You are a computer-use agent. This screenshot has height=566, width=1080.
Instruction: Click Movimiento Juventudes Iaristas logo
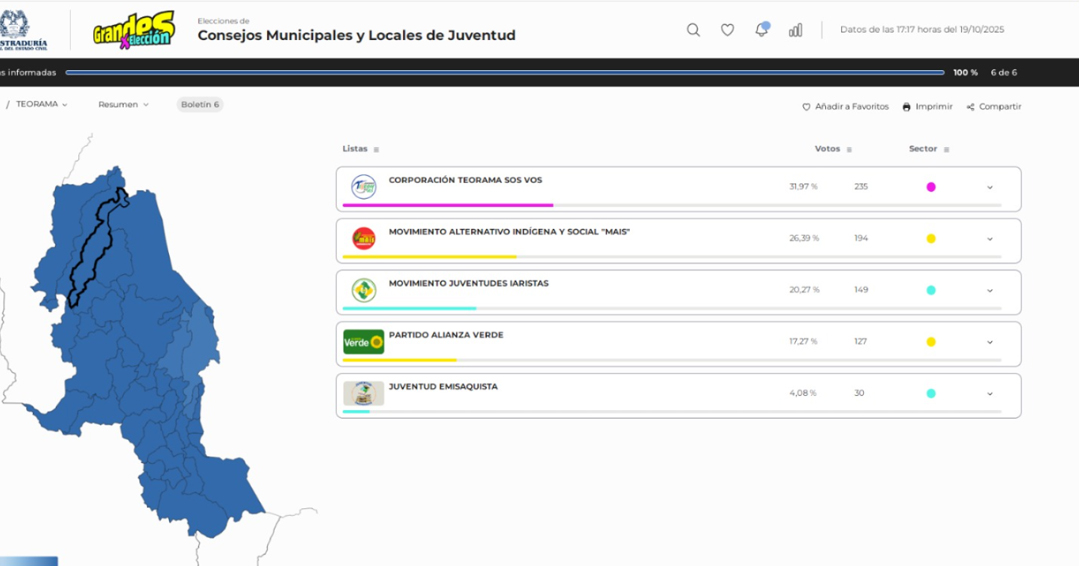(364, 290)
